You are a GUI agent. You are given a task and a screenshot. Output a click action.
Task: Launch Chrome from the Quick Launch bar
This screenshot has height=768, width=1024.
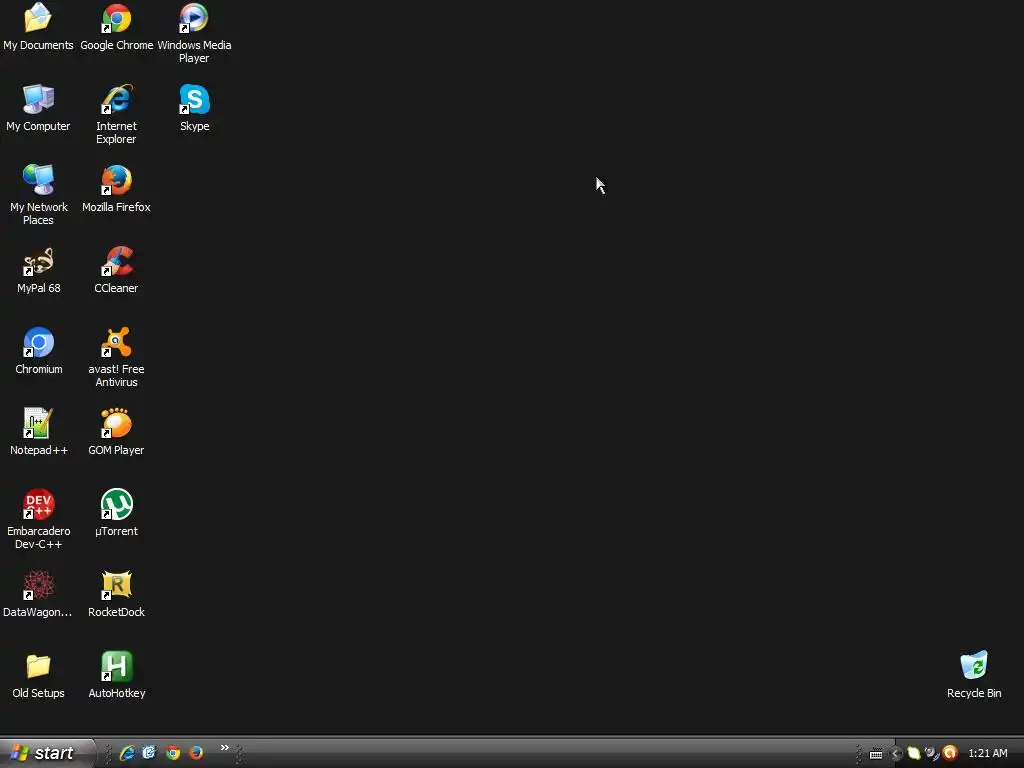173,753
